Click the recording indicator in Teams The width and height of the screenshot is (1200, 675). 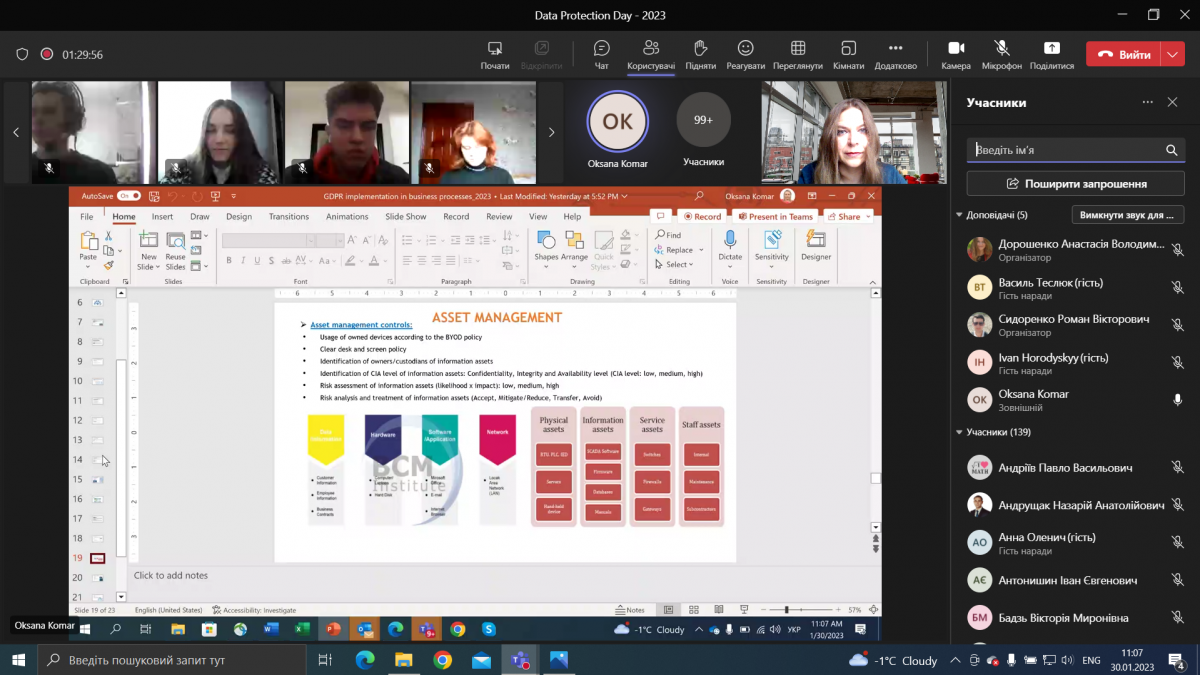click(46, 55)
